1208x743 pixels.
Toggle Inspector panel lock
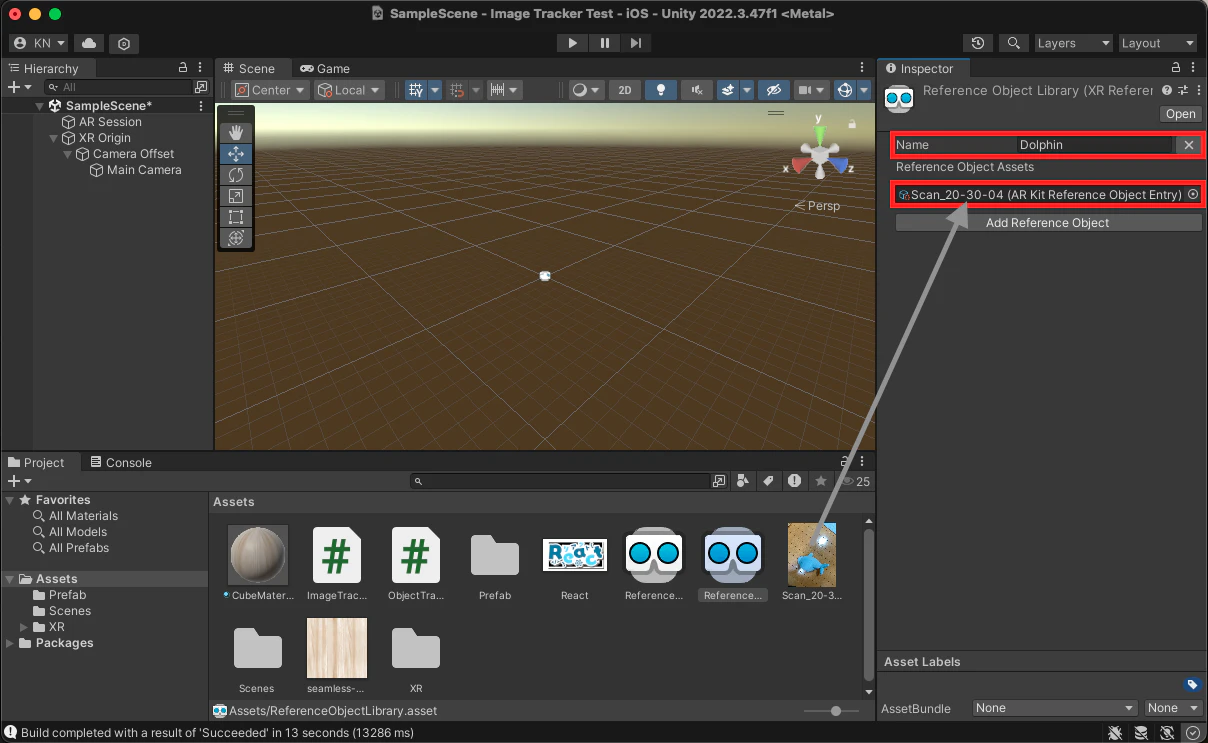click(x=1177, y=68)
